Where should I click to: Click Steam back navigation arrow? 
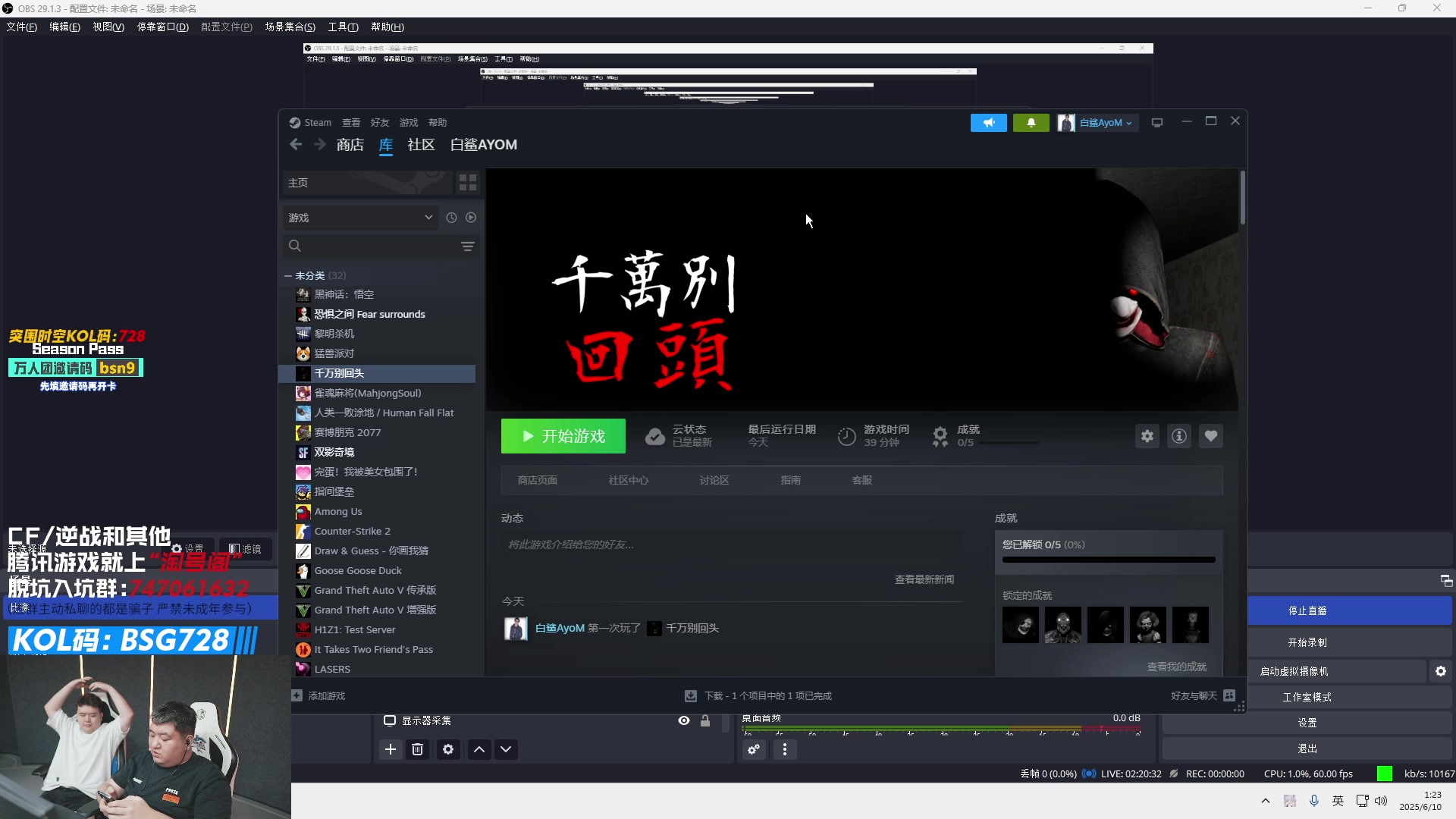point(296,144)
